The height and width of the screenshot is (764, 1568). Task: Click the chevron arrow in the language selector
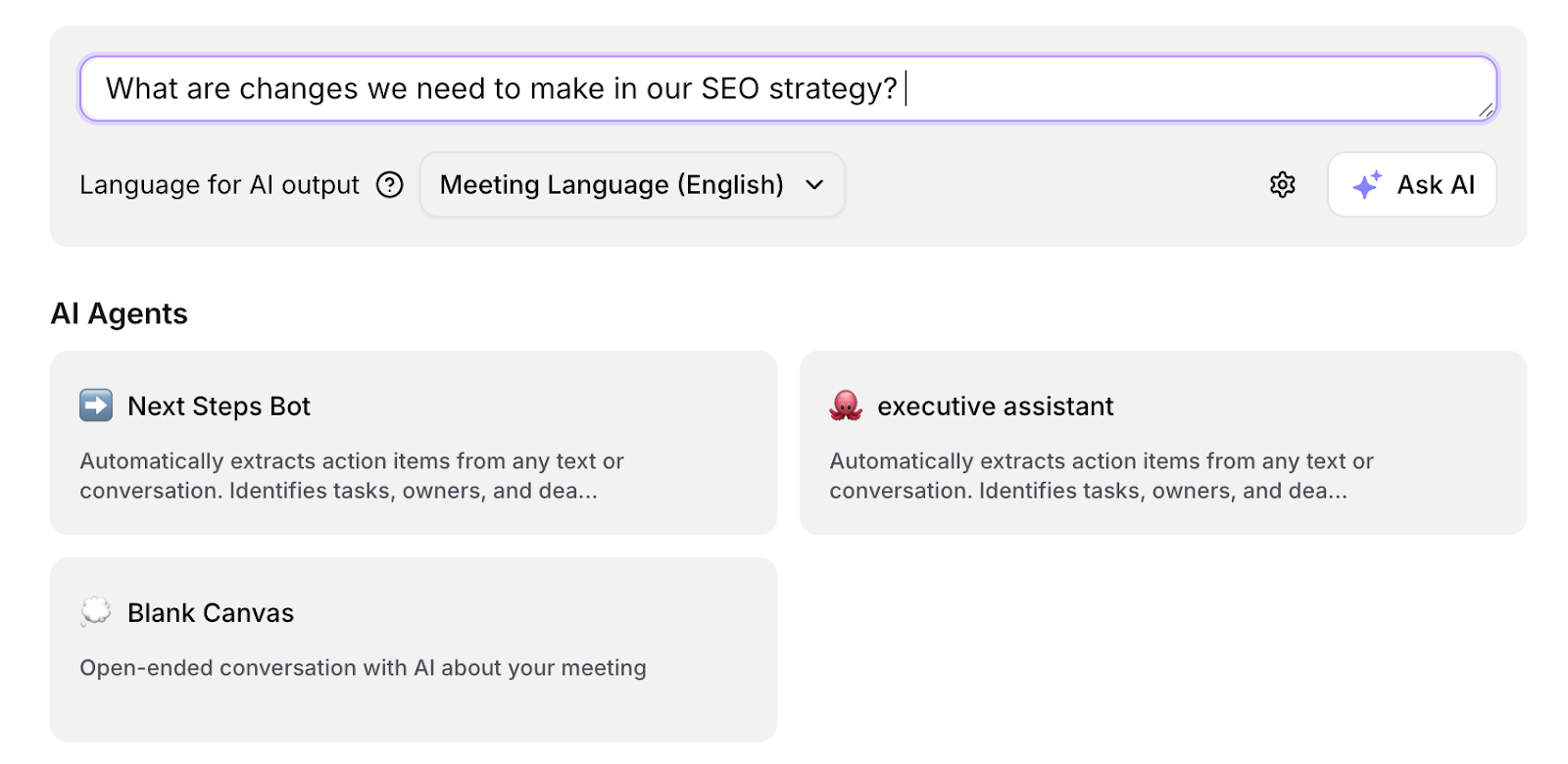814,185
